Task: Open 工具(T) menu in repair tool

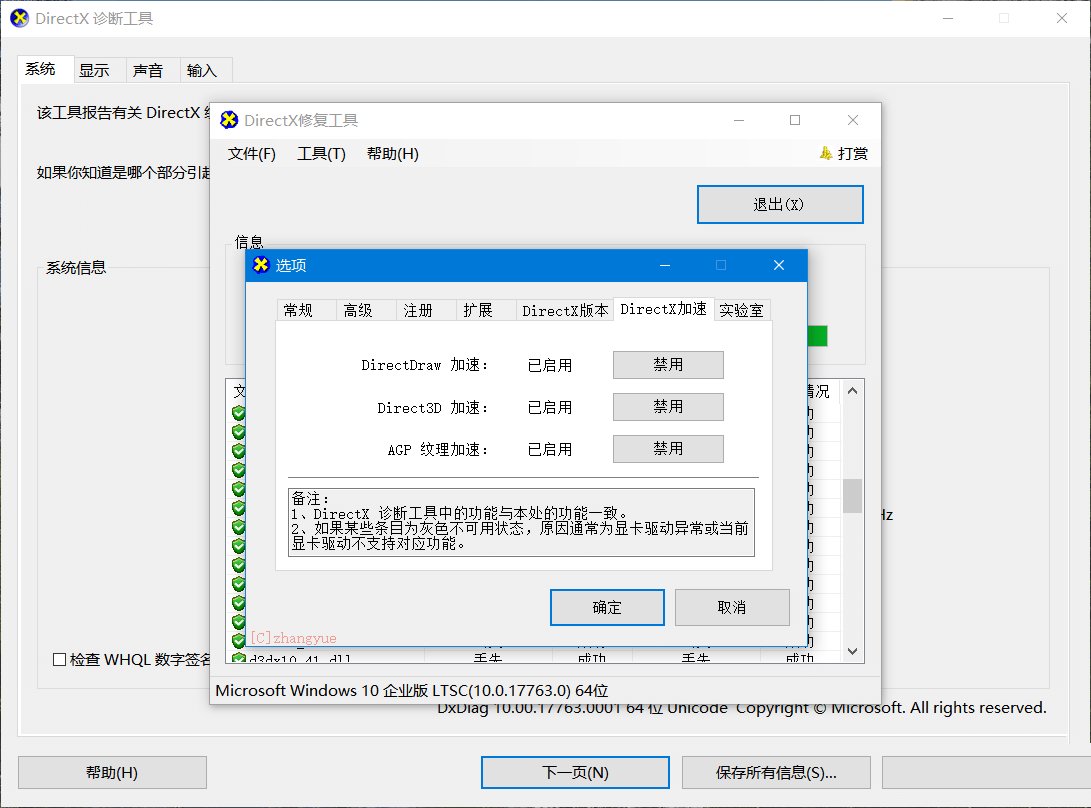Action: pyautogui.click(x=321, y=154)
